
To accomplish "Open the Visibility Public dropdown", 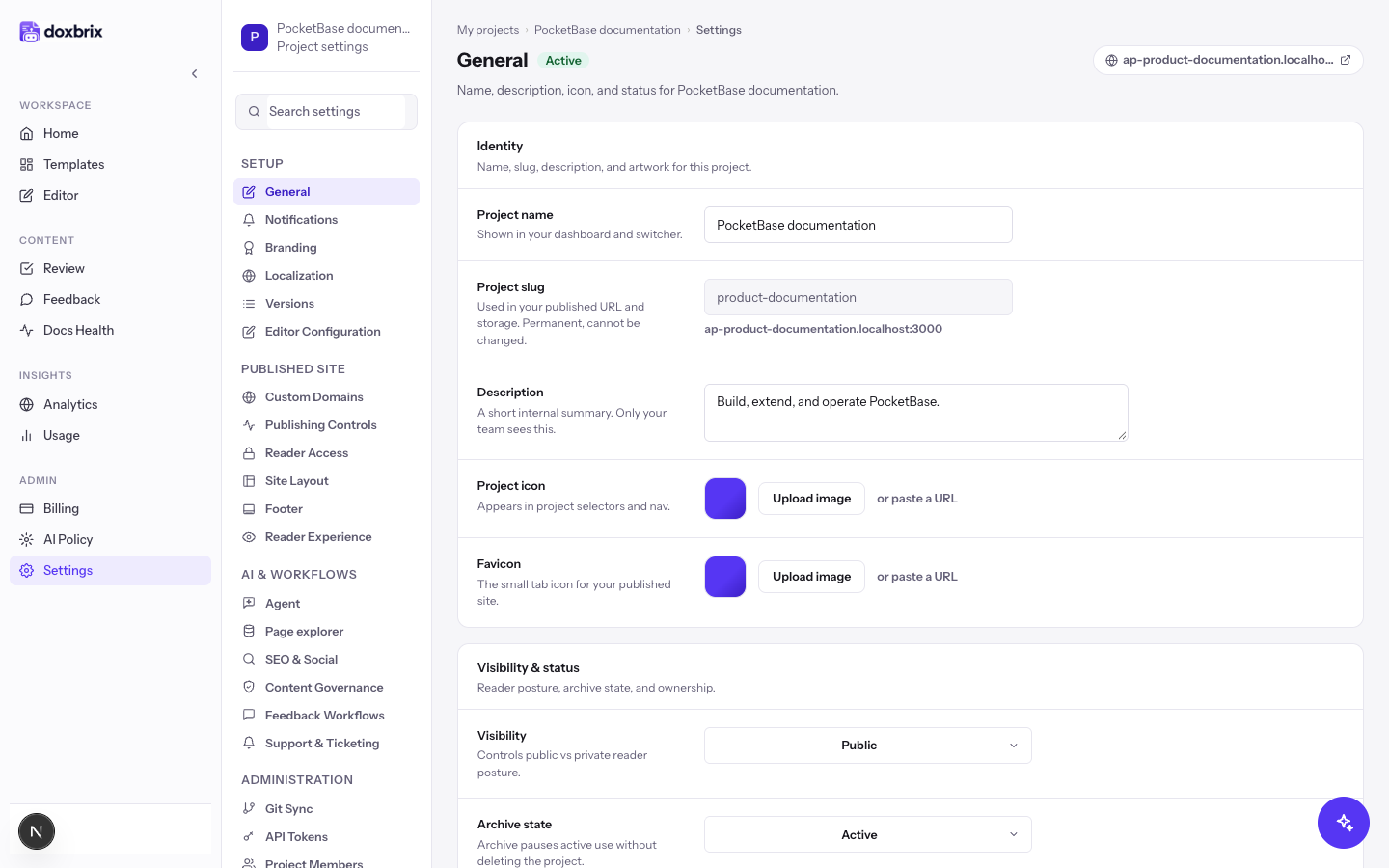I will [x=868, y=746].
